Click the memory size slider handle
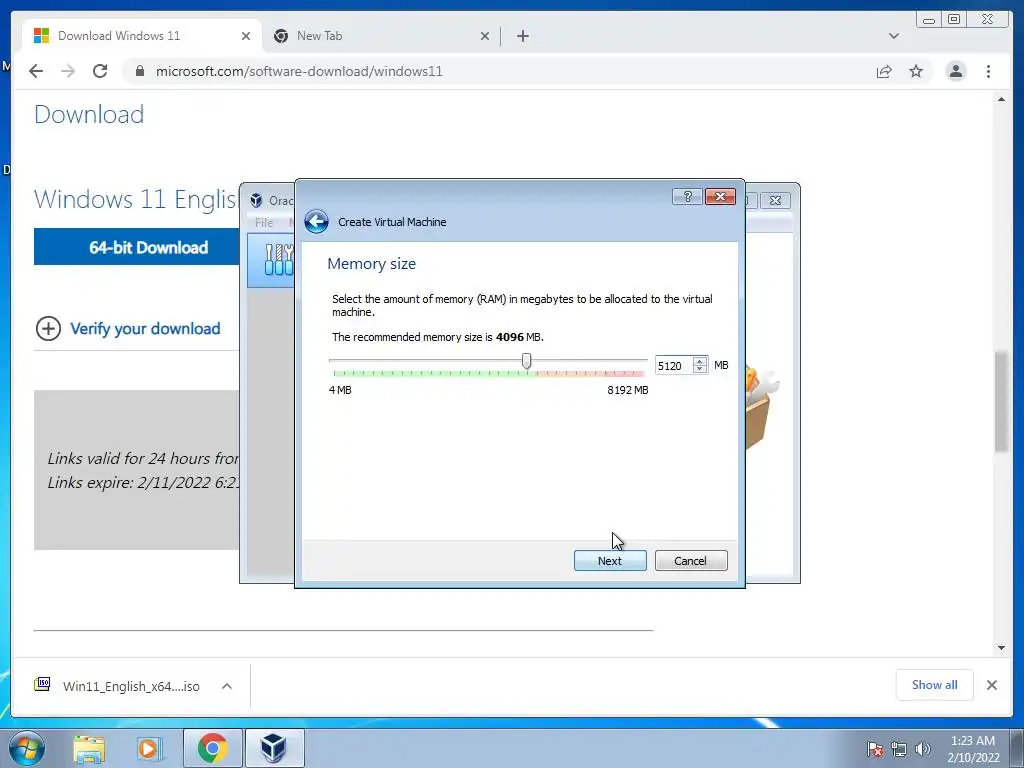This screenshot has width=1024, height=768. pyautogui.click(x=526, y=361)
